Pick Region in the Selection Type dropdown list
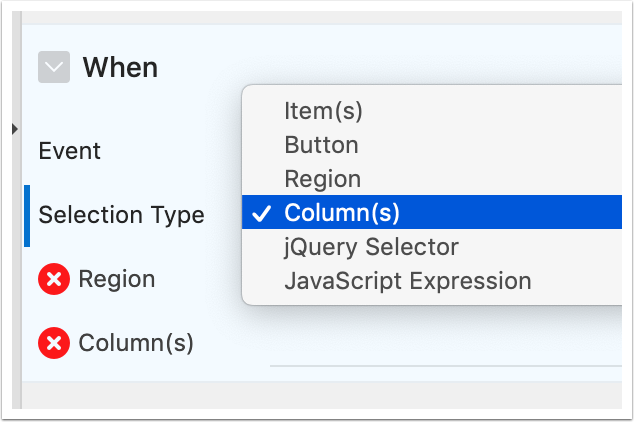 tap(322, 179)
